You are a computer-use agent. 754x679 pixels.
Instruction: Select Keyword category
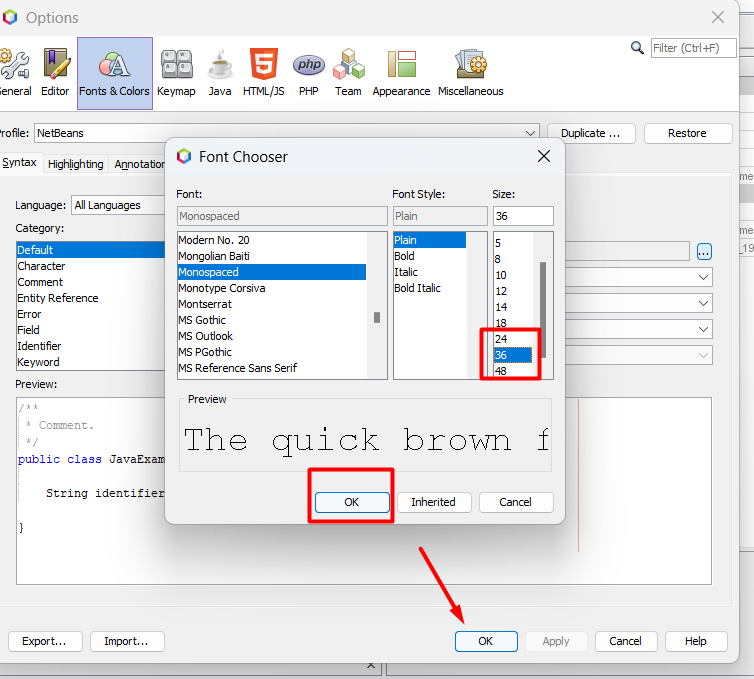(x=90, y=362)
